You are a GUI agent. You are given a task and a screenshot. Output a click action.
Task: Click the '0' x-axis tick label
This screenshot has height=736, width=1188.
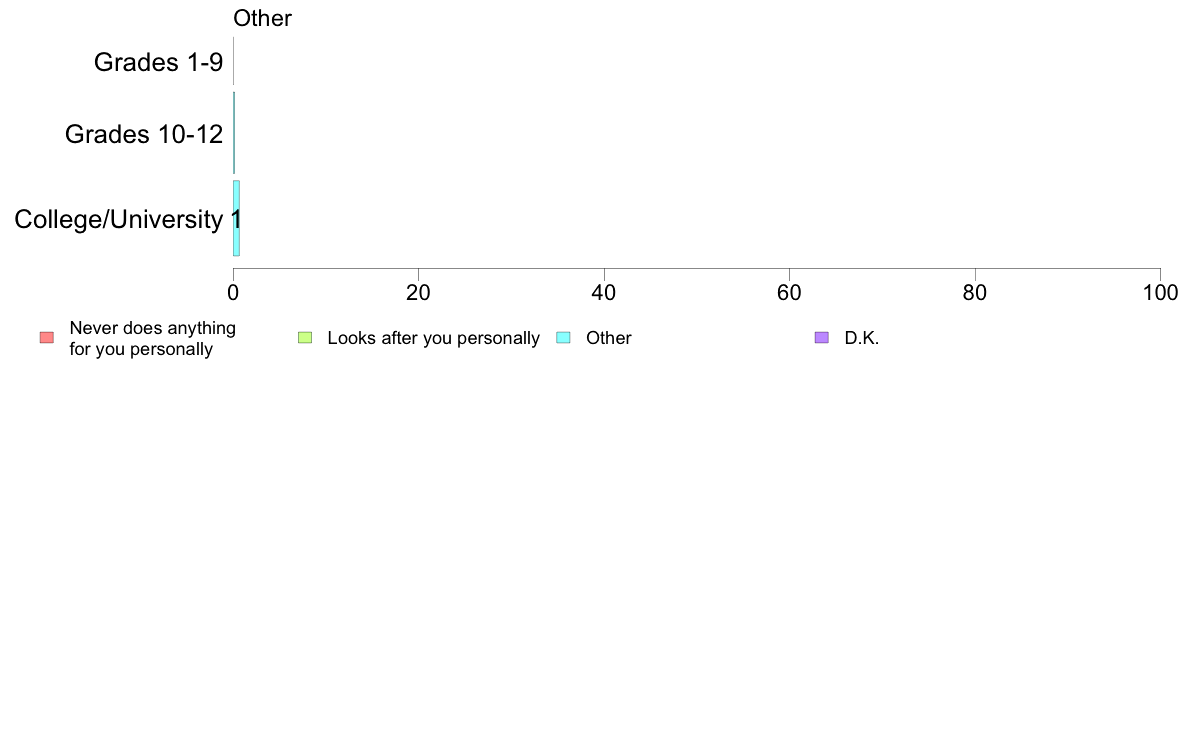233,293
